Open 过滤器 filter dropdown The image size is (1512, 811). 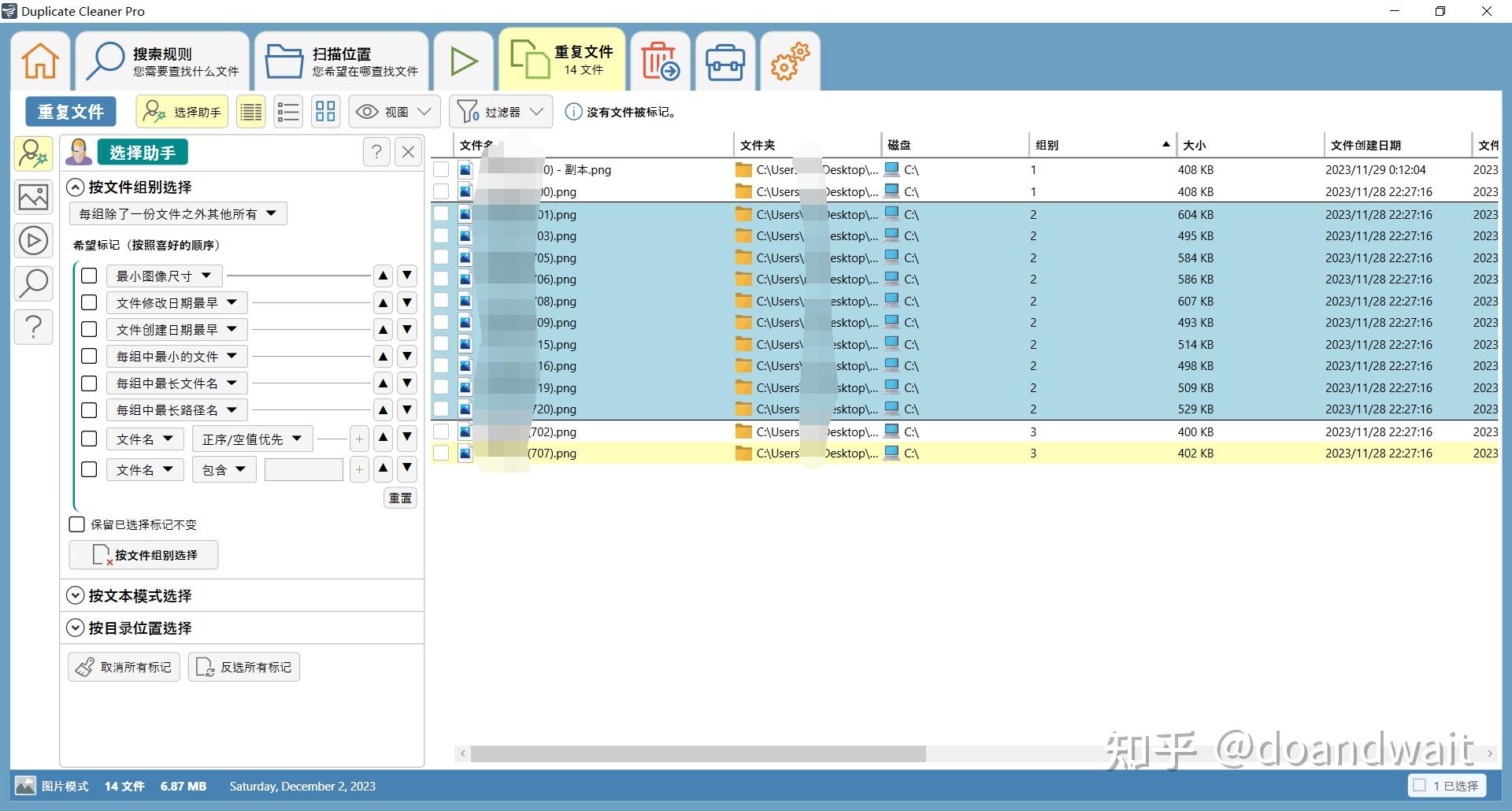501,112
